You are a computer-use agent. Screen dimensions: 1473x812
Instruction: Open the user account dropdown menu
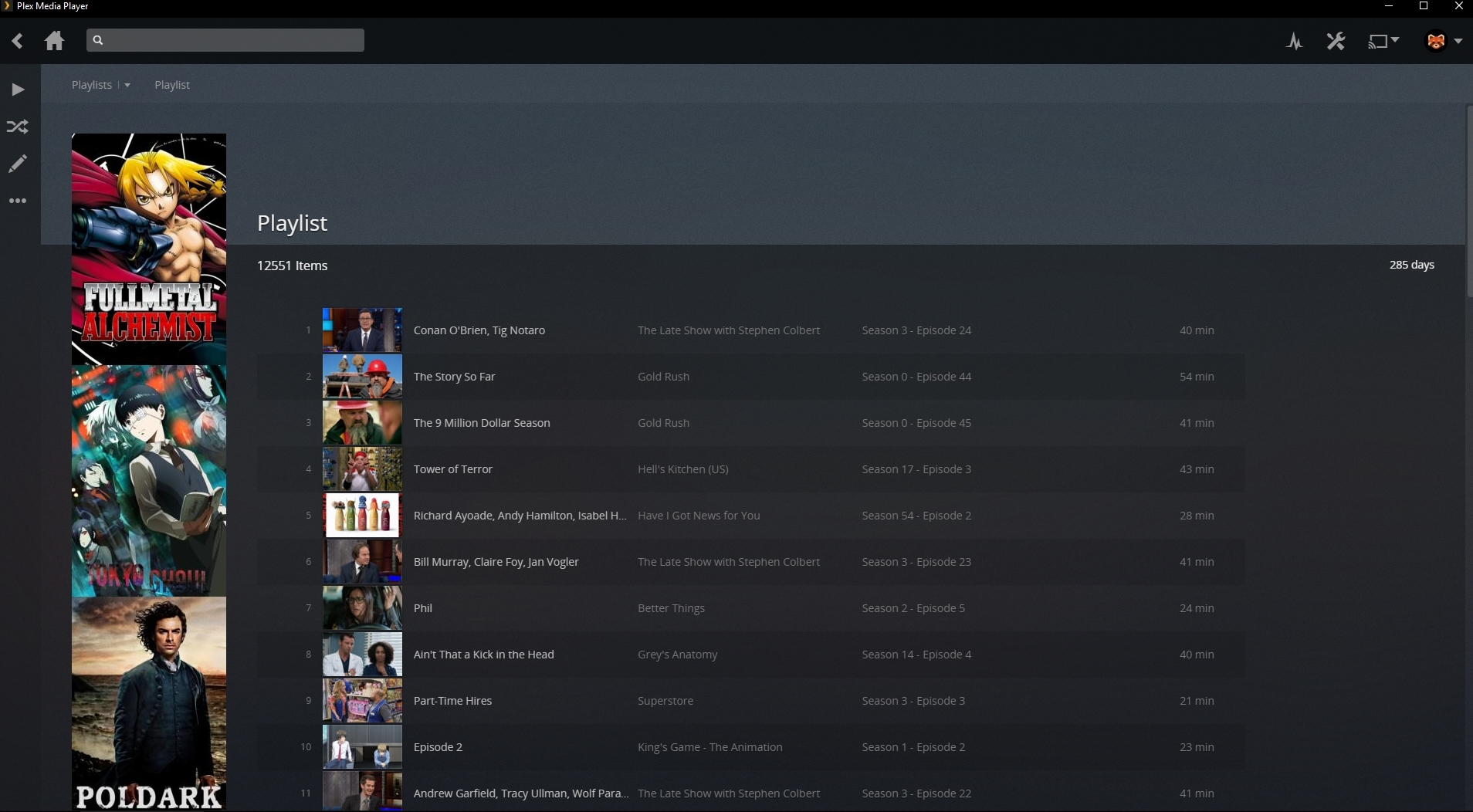(x=1442, y=41)
